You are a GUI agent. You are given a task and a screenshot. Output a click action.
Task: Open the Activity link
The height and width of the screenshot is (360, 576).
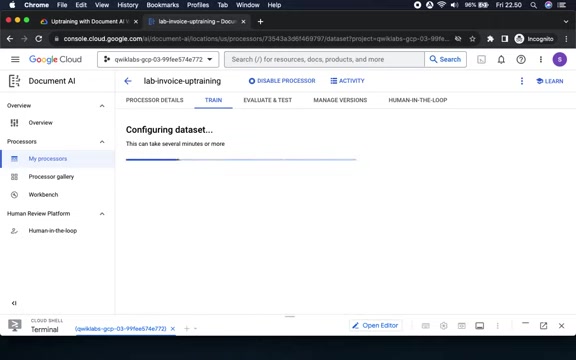(347, 81)
